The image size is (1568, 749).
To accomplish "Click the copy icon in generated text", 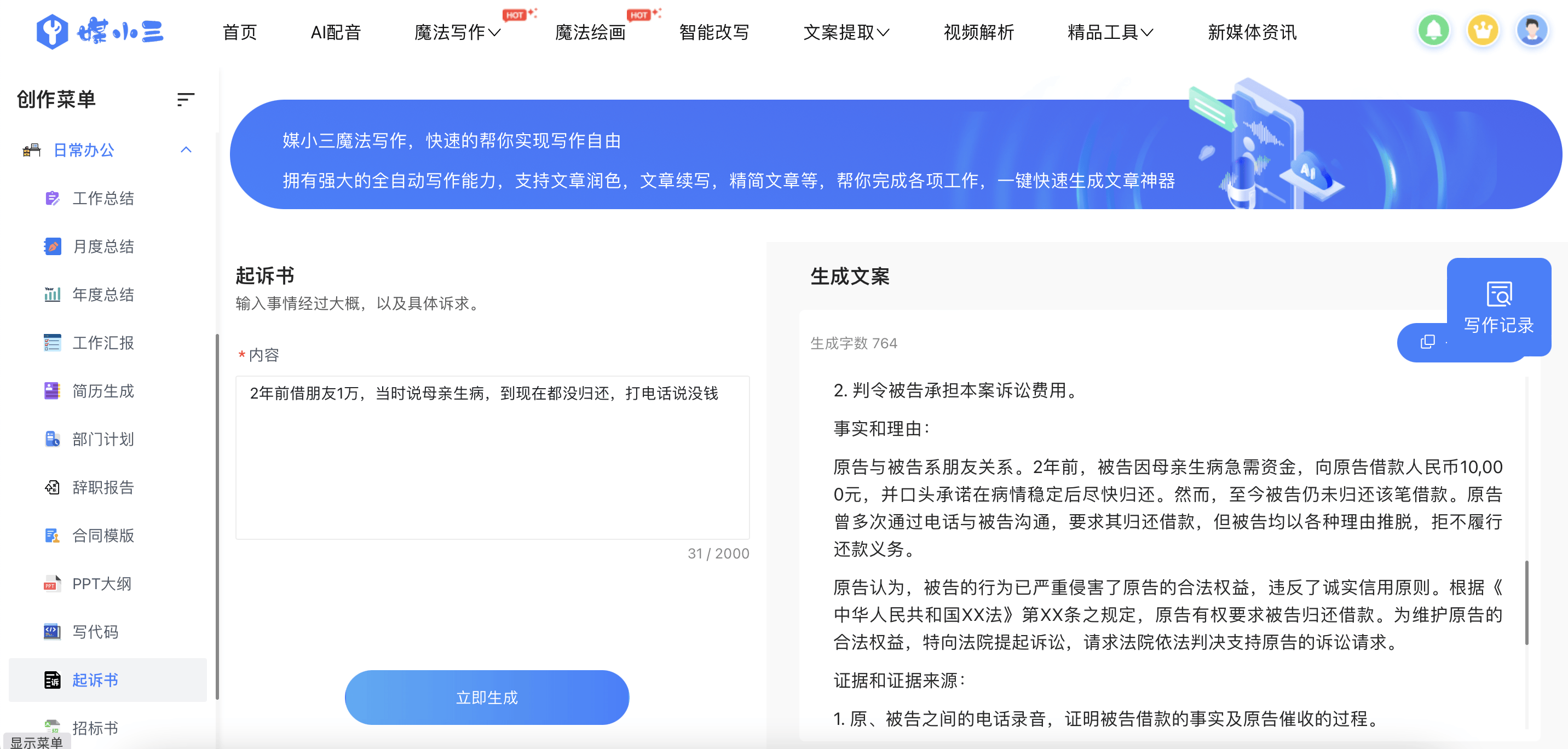I will (x=1427, y=342).
